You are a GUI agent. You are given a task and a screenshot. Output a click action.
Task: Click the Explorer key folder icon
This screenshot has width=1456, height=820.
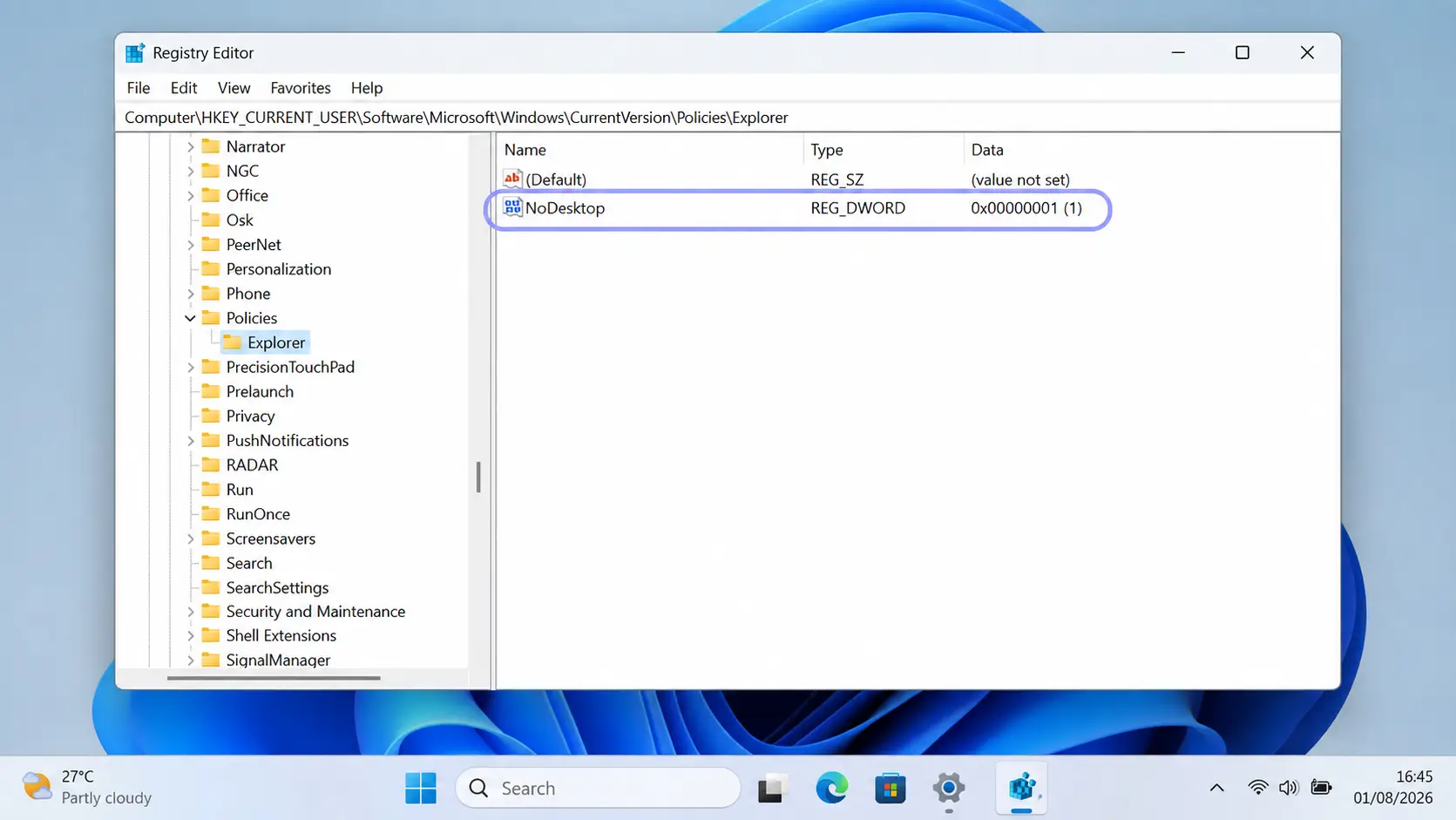(x=232, y=342)
